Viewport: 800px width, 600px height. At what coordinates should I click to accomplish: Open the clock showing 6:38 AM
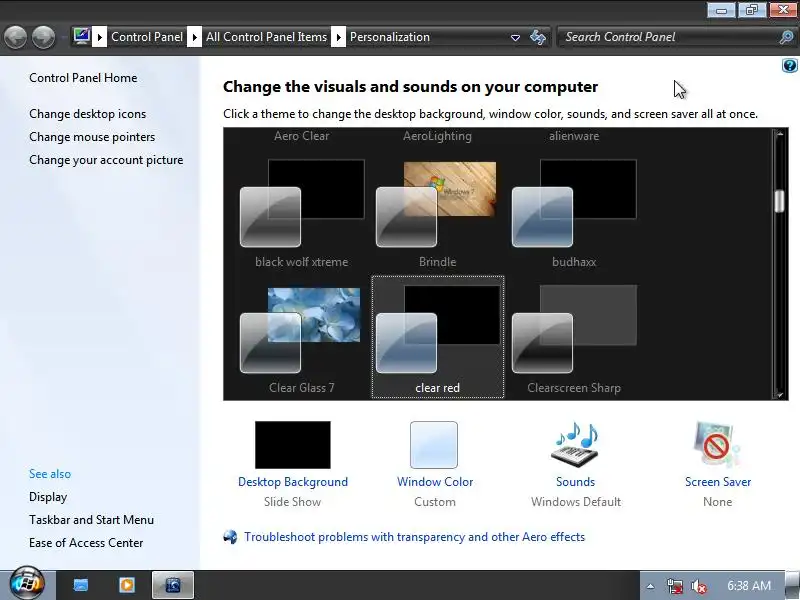click(748, 586)
